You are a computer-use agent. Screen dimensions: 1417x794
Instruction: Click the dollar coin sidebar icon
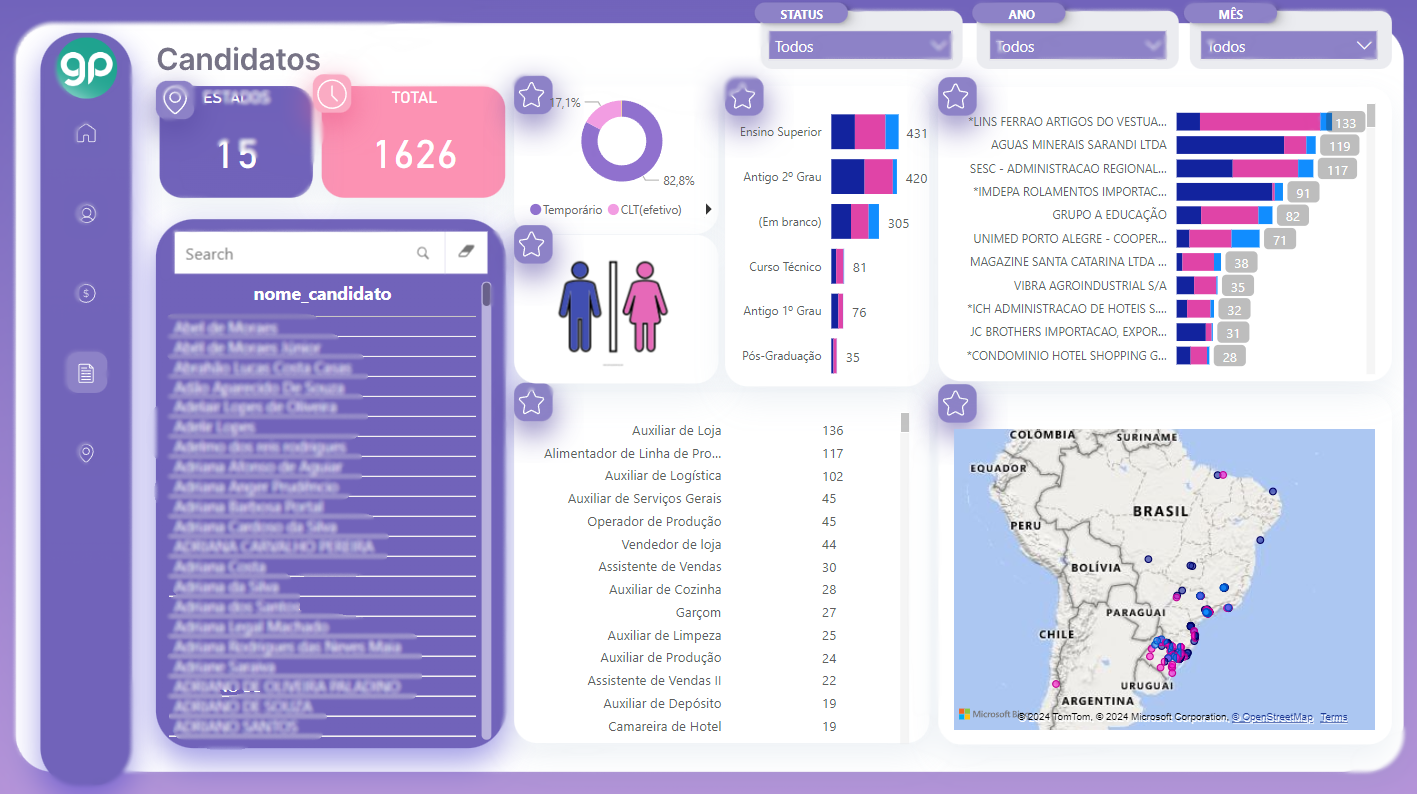[86, 293]
